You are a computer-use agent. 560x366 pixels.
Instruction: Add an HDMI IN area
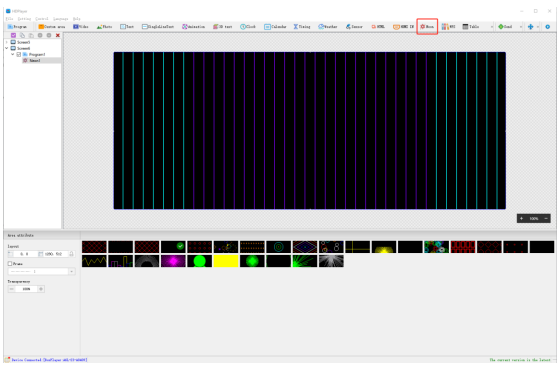click(403, 27)
